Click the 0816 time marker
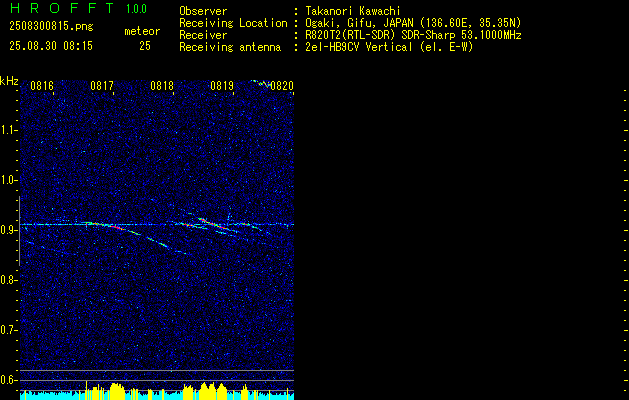629x400 pixels. coord(42,86)
